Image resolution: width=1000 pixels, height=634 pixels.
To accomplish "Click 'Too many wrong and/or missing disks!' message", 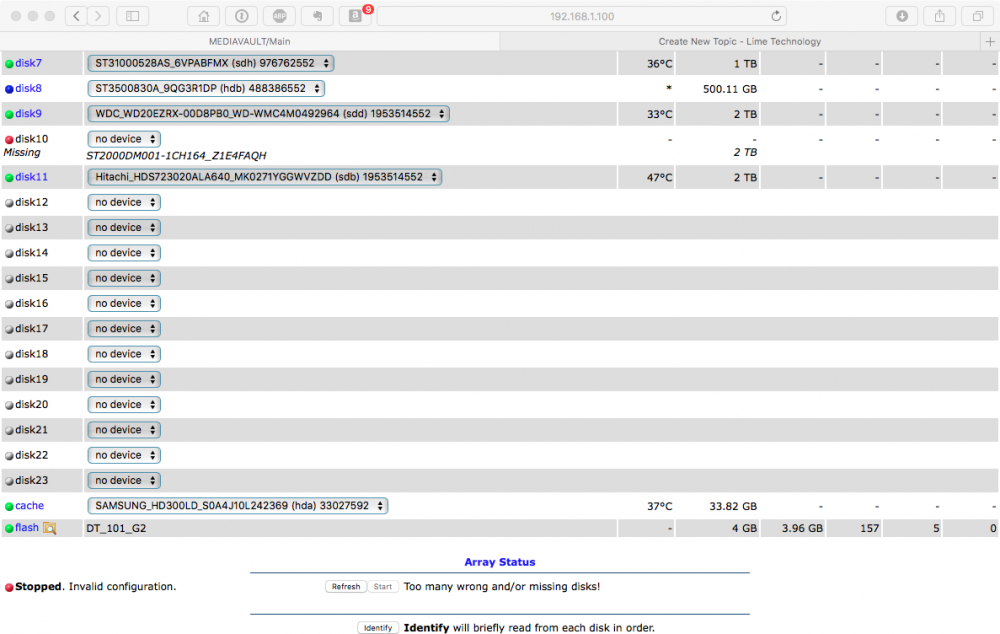I will (x=502, y=586).
